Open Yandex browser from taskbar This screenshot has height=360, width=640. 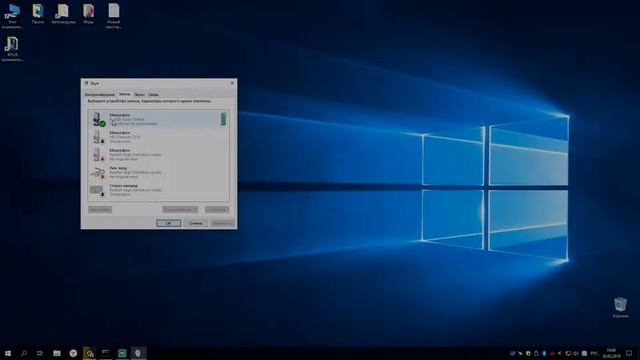tap(73, 353)
